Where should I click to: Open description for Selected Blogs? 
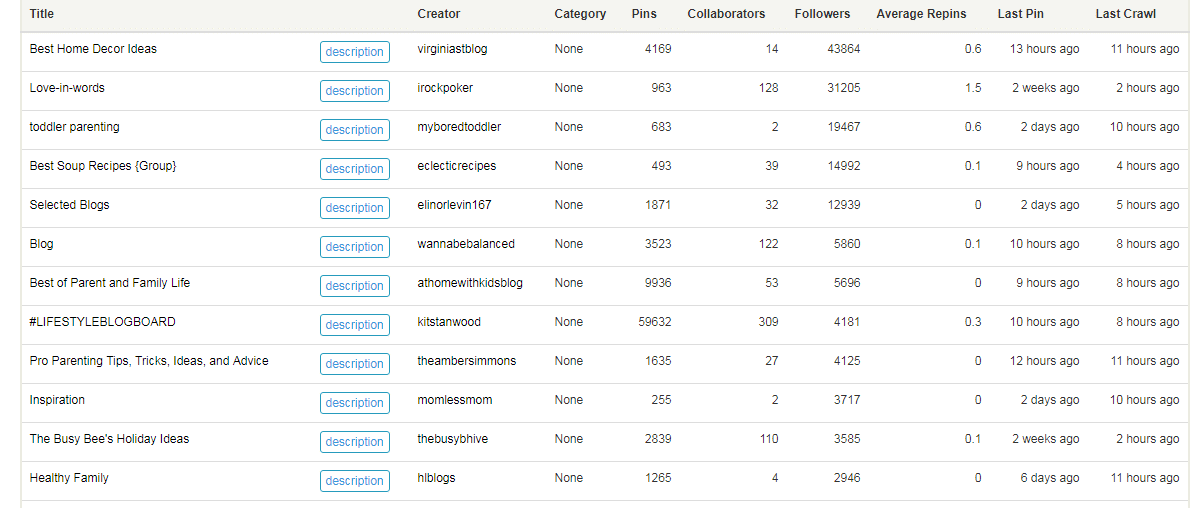[355, 208]
